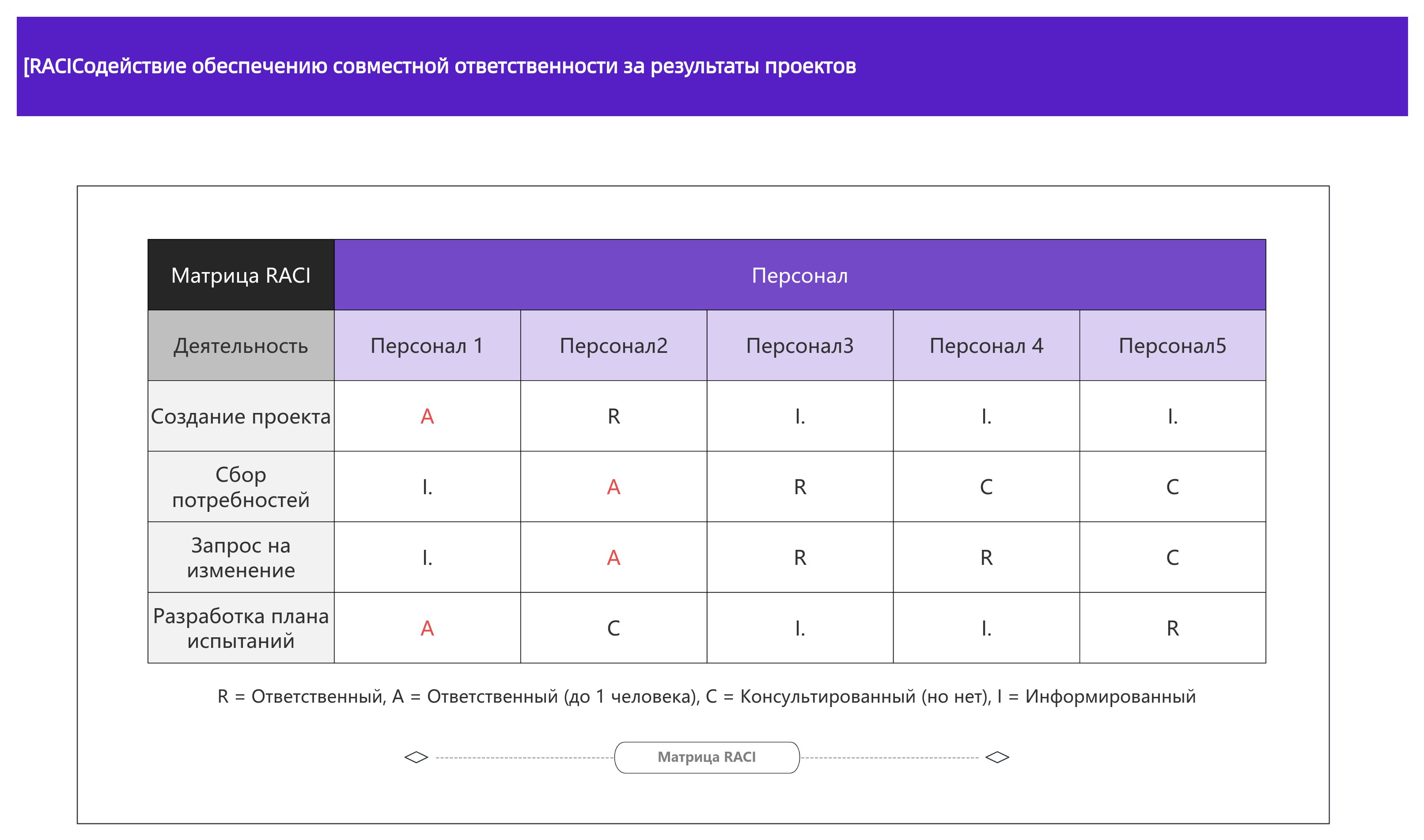Click R under Персонал3 in Запрос на изменение row
Screen dimensions: 1424x840
click(x=800, y=557)
